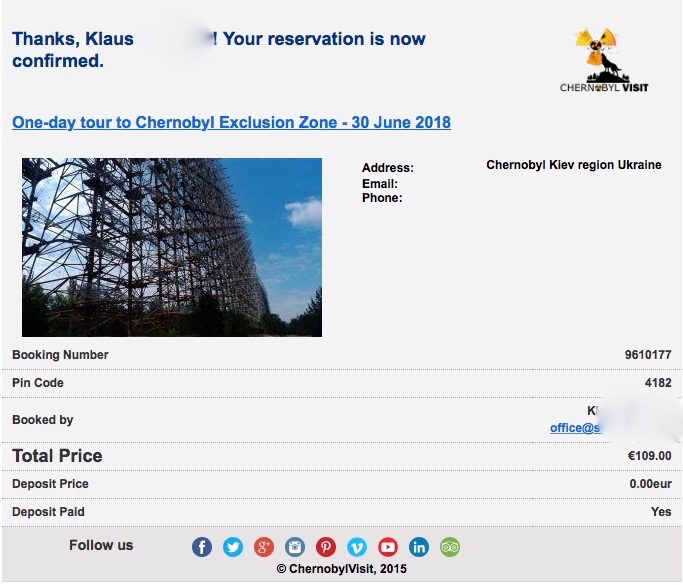Click the Chernobyl Kiev region Ukraine address

coord(573,165)
